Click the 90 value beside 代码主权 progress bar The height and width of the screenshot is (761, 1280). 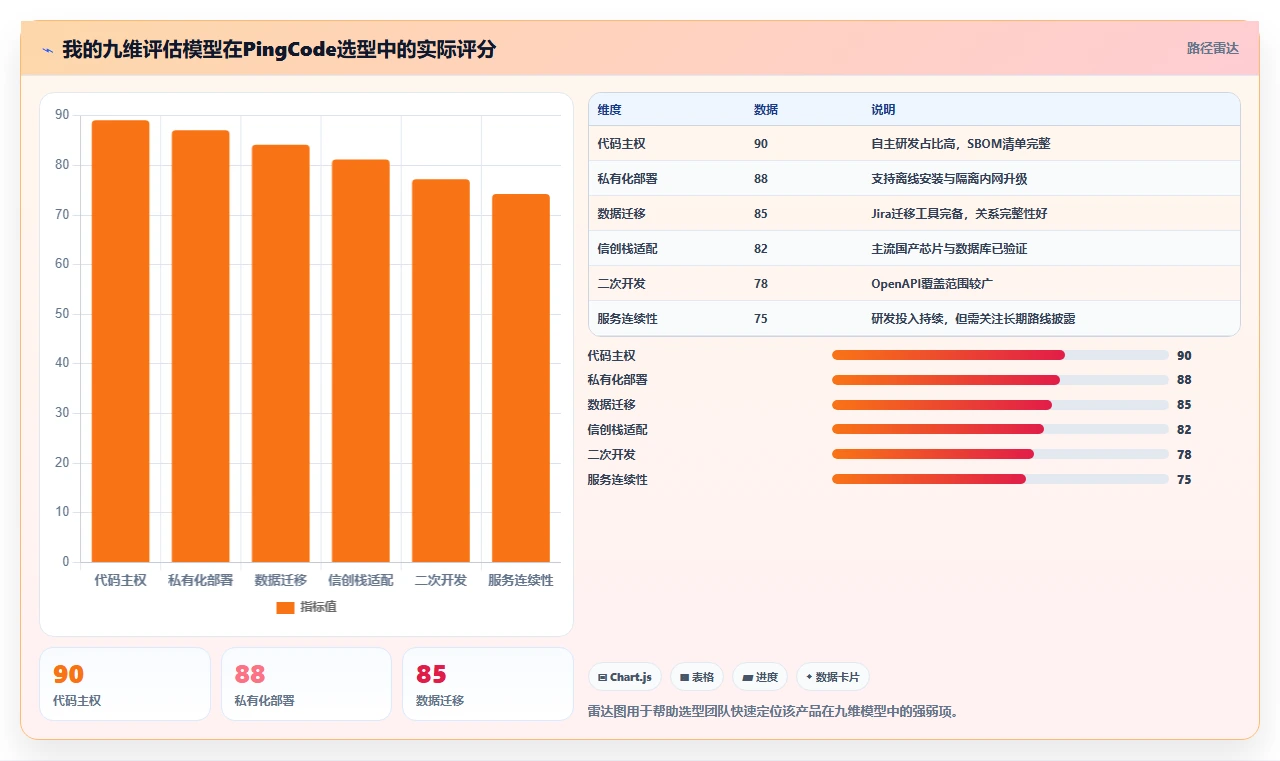[x=1184, y=355]
